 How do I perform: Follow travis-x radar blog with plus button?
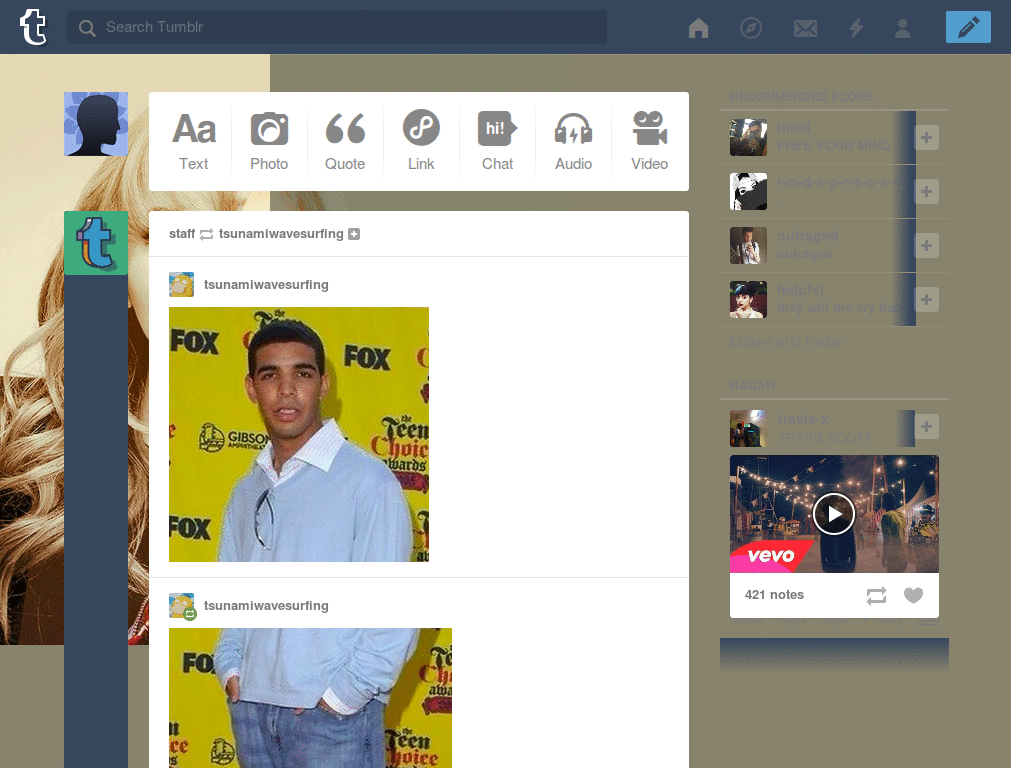point(926,426)
